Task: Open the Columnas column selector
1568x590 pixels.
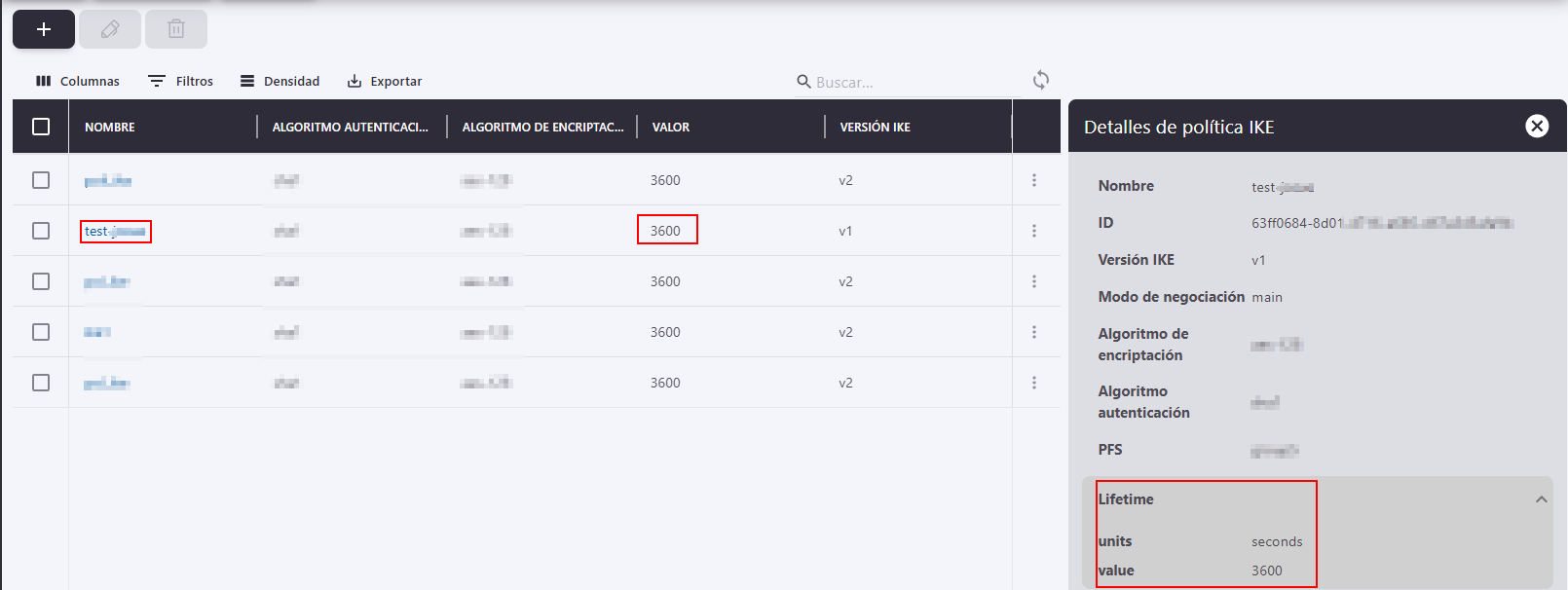Action: pyautogui.click(x=78, y=81)
